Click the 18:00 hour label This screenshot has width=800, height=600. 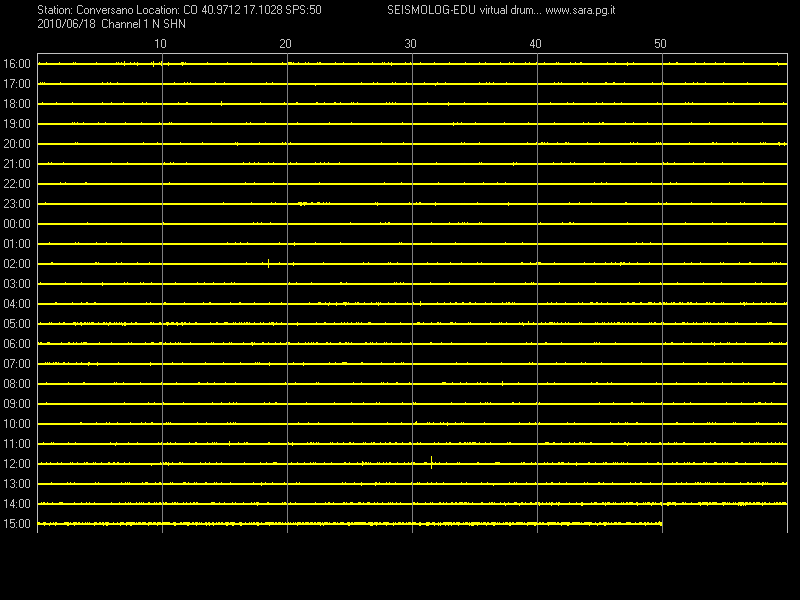tap(17, 104)
